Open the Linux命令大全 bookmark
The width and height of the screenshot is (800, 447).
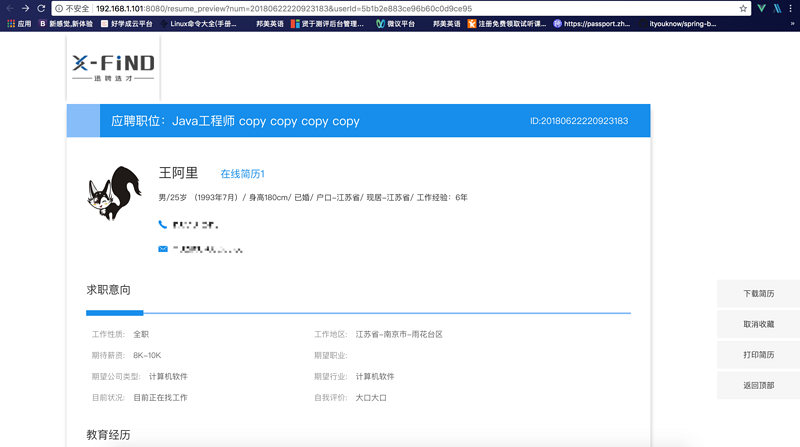207,23
